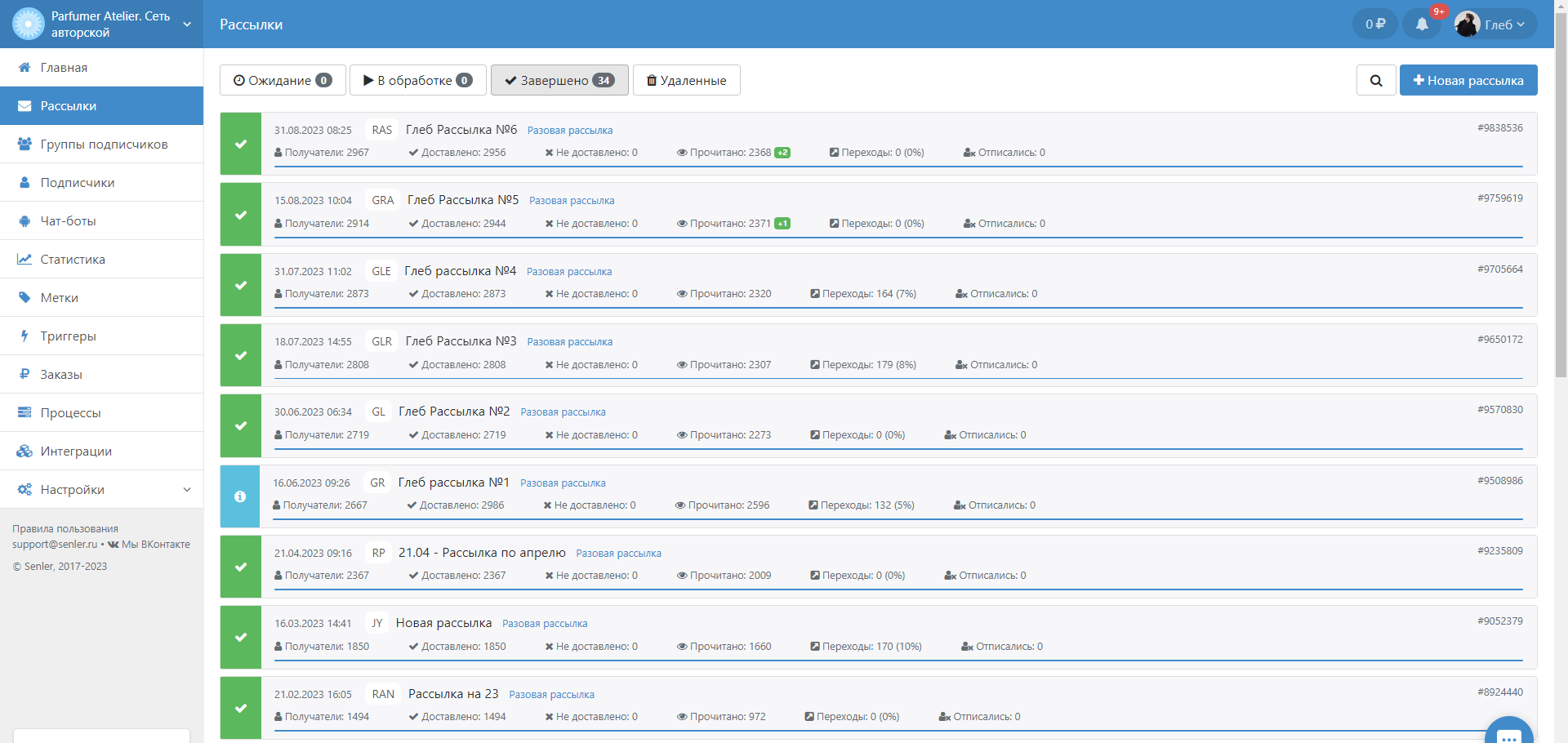The height and width of the screenshot is (743, 1568).
Task: Open Рассылка на 23 title
Action: click(453, 694)
